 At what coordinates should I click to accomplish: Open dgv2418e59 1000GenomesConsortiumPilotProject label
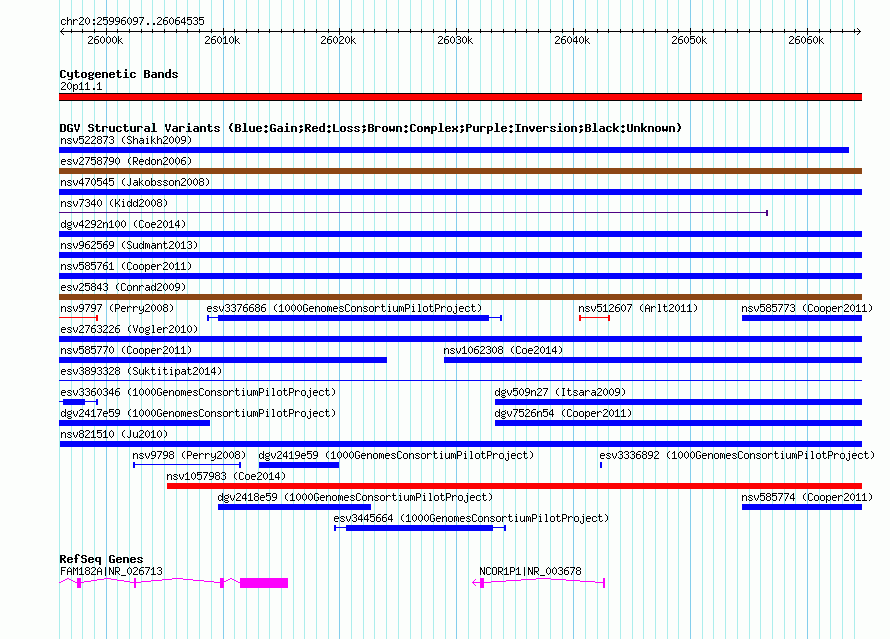tap(355, 497)
